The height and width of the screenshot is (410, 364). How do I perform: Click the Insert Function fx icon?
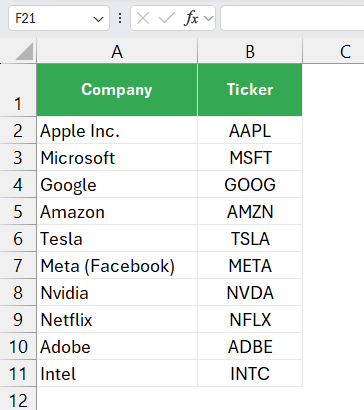[x=191, y=18]
